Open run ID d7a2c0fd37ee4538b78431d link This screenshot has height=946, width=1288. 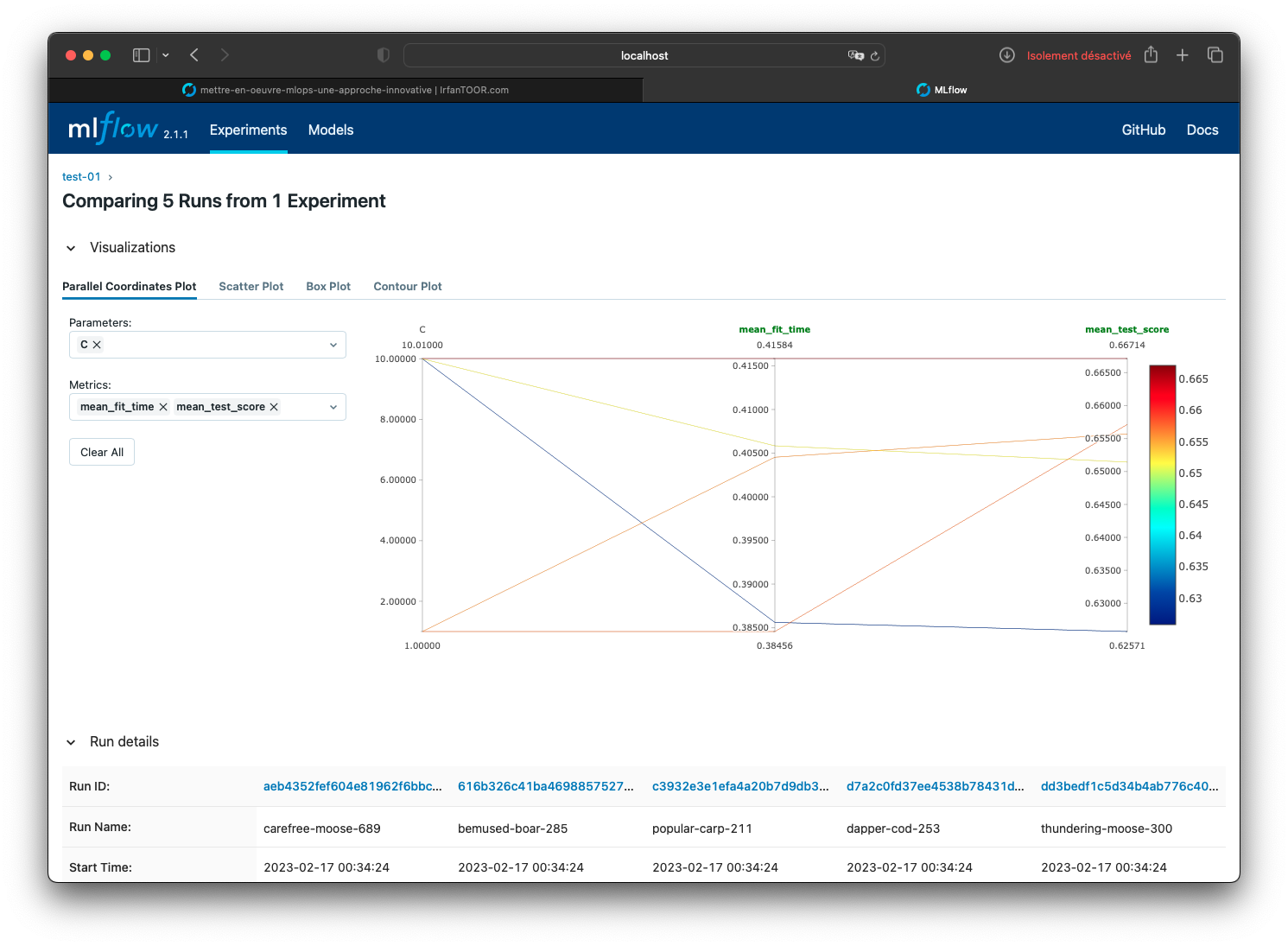936,786
